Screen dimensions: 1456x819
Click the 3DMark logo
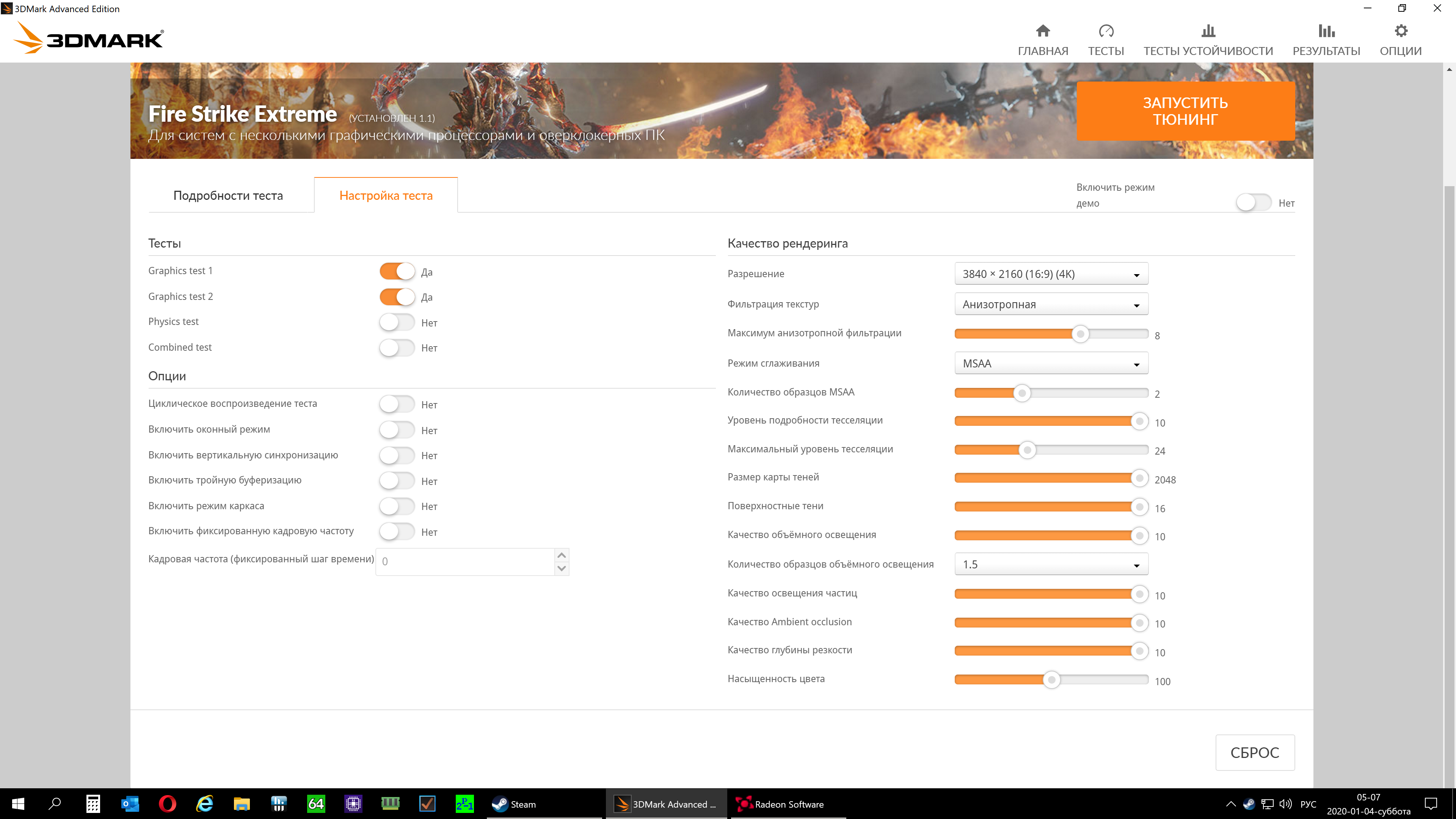click(x=89, y=38)
